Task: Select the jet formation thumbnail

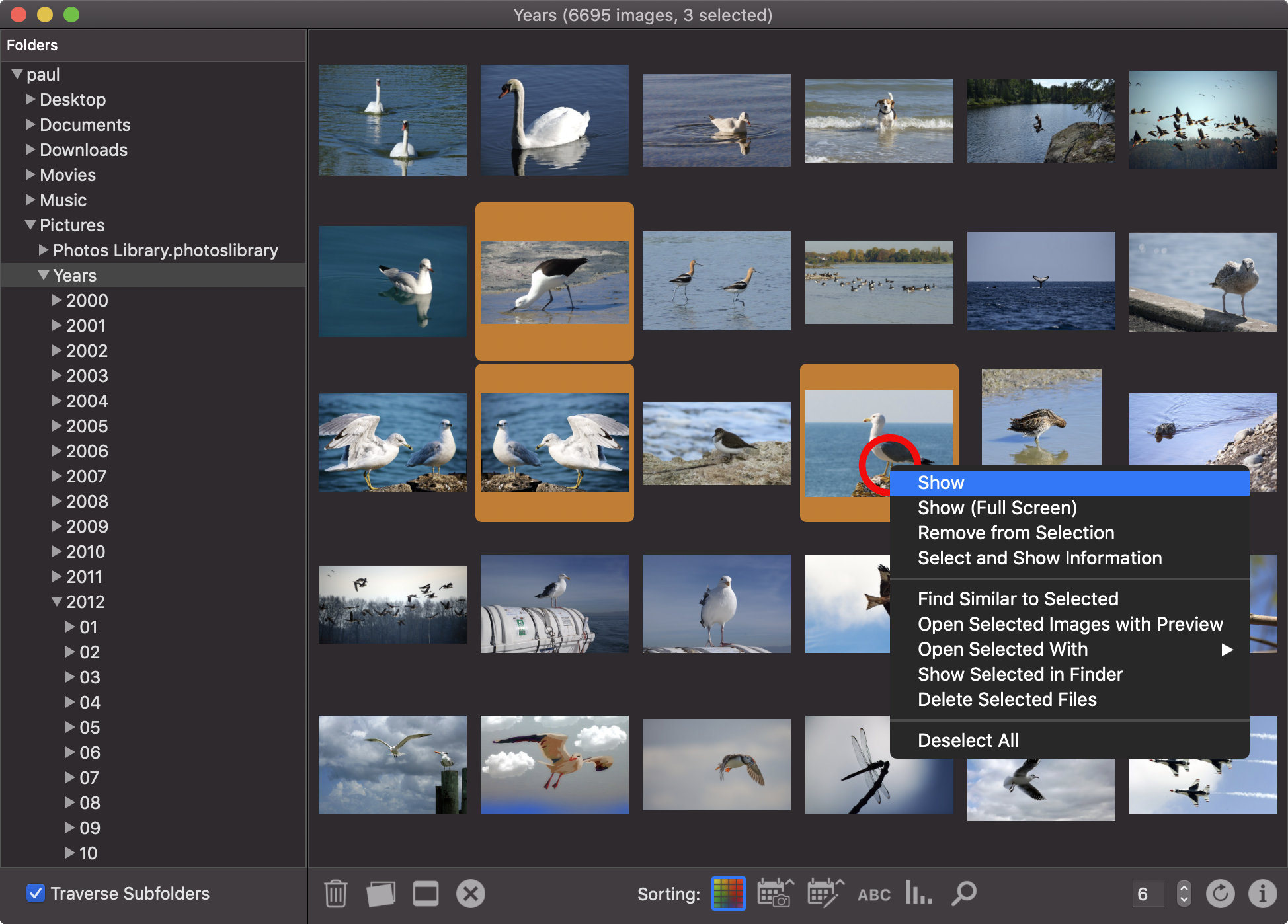Action: [x=1203, y=787]
